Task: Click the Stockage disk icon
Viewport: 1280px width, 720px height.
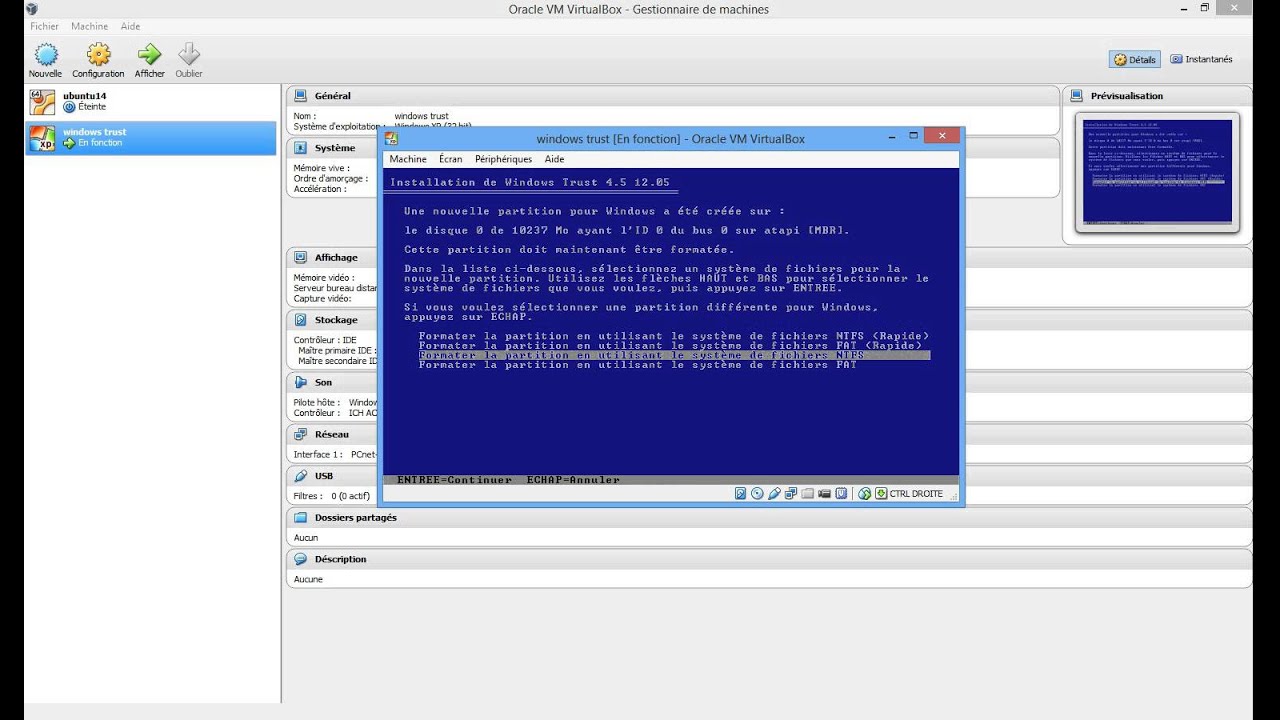Action: pyautogui.click(x=300, y=320)
